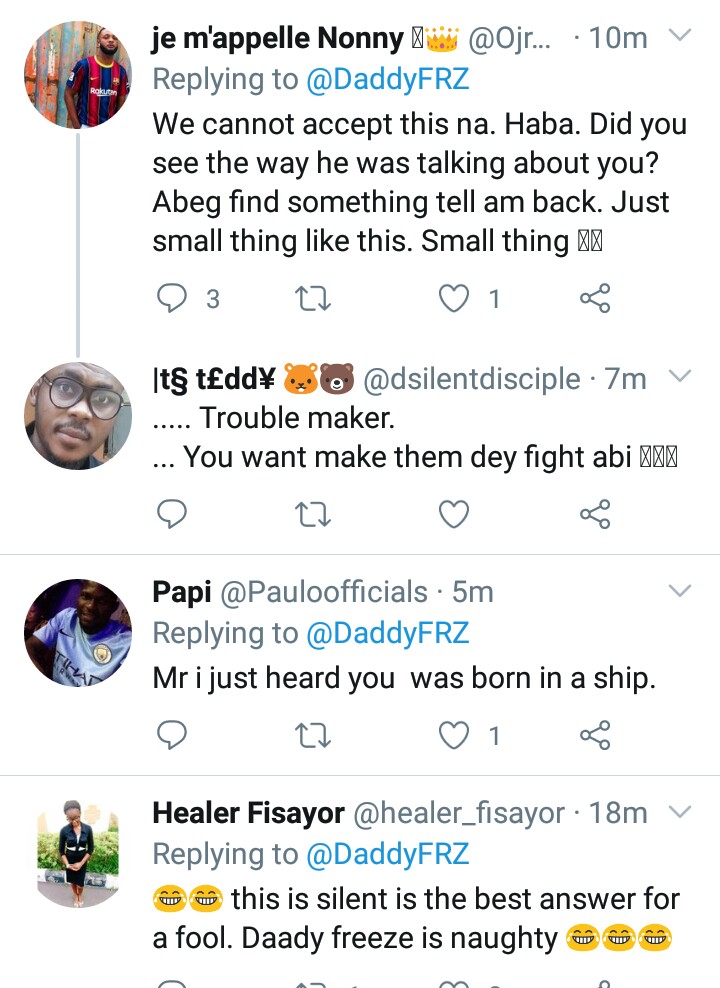Share je m'appelle Nonny's tweet

595,297
